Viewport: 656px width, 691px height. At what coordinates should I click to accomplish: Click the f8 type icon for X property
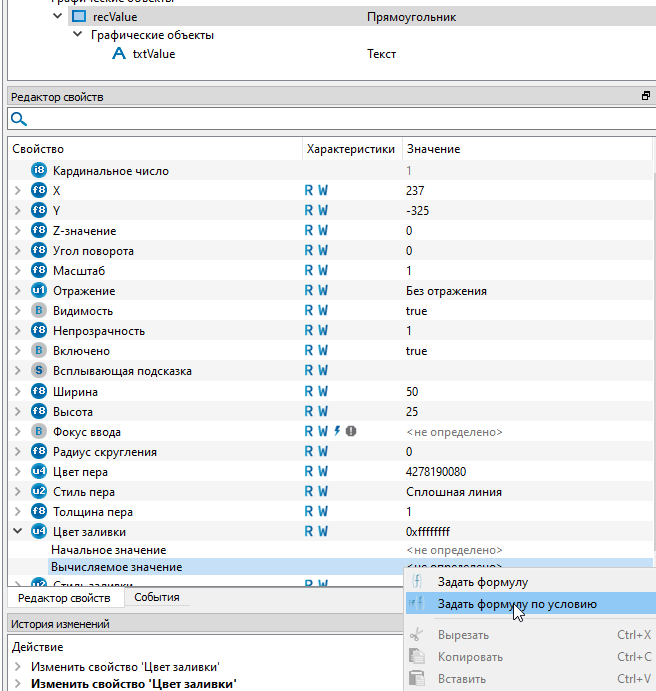[x=39, y=191]
